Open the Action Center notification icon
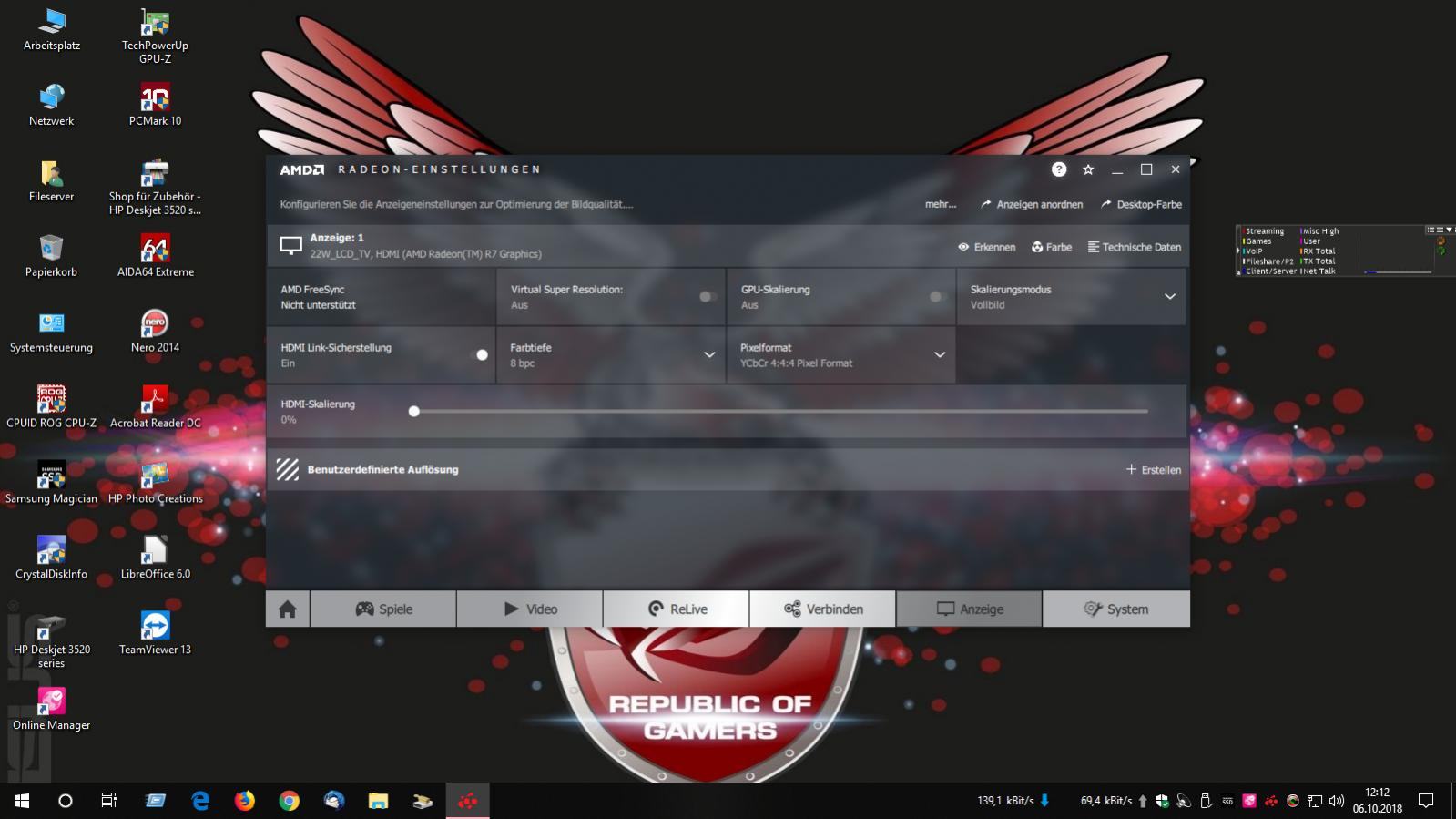1456x819 pixels. click(x=1426, y=801)
